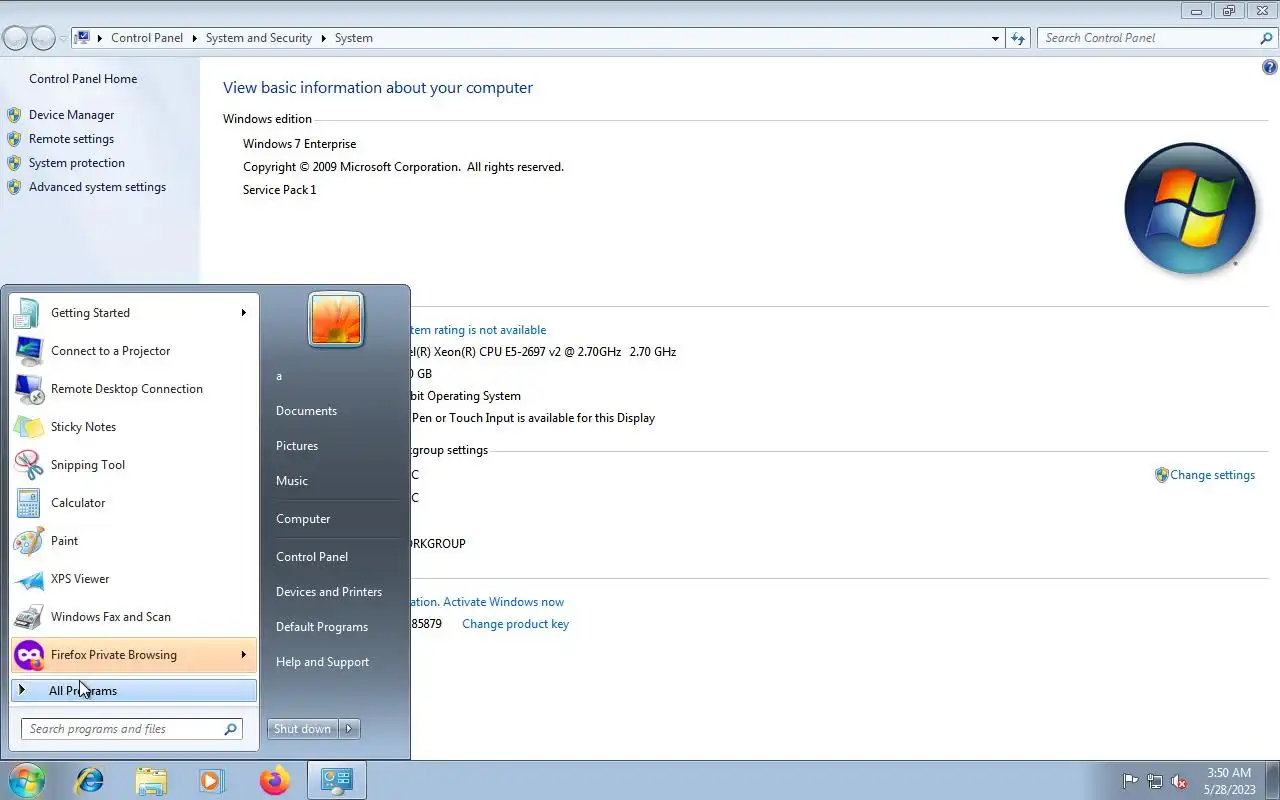Screen dimensions: 1280x800
Task: Click the muted volume tray icon
Action: click(1180, 781)
